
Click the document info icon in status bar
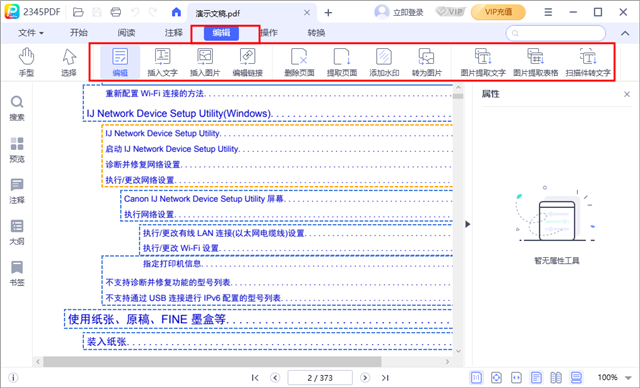pyautogui.click(x=13, y=378)
